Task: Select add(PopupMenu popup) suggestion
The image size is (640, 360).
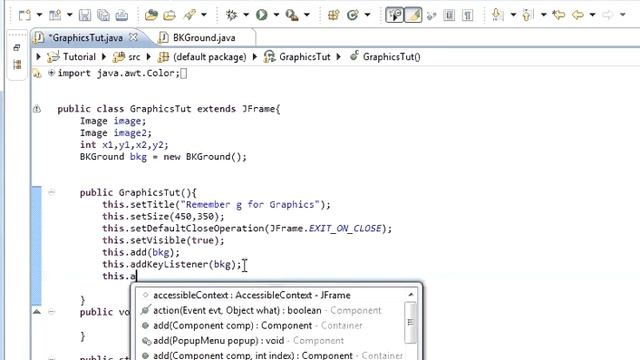Action: [249, 340]
